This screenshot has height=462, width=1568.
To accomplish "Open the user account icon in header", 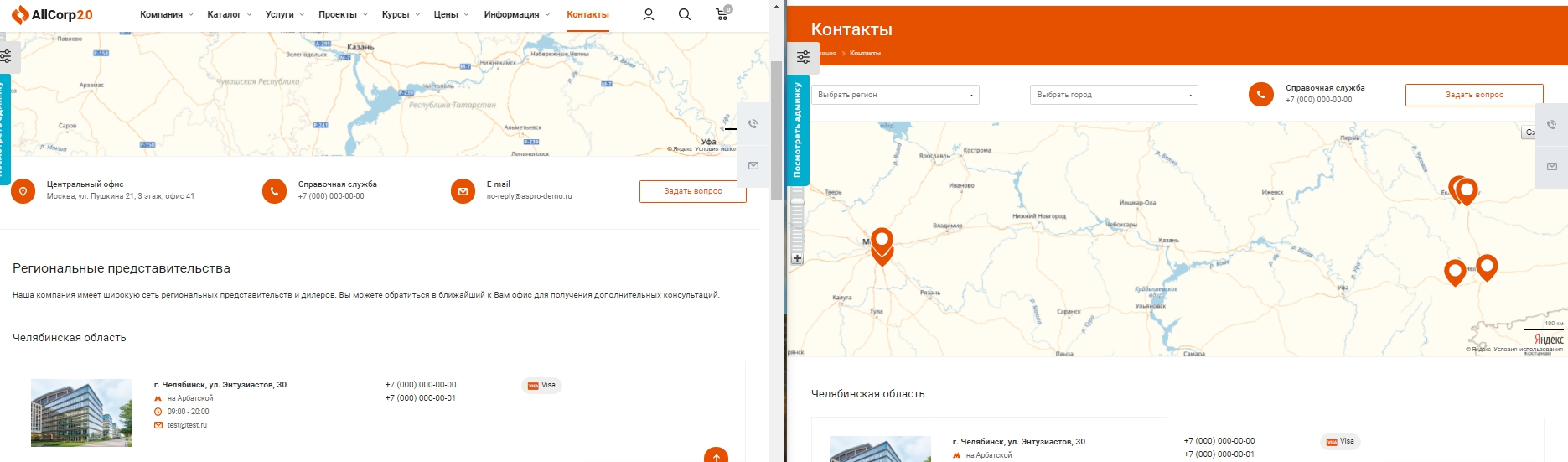I will click(x=648, y=14).
